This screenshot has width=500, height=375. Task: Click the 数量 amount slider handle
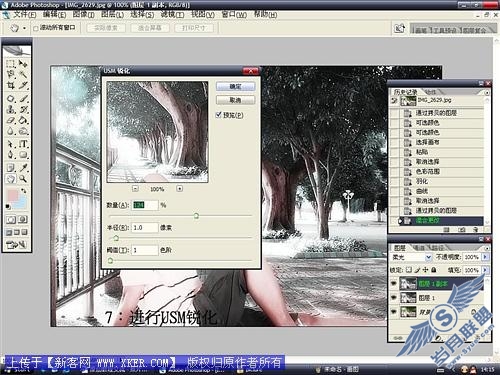(x=196, y=216)
